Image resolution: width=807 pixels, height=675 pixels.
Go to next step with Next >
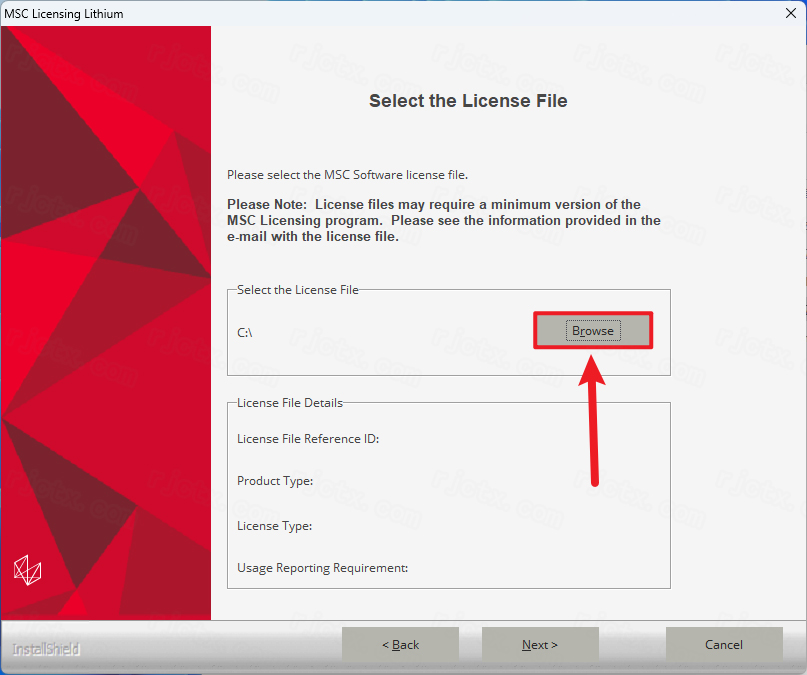point(540,644)
